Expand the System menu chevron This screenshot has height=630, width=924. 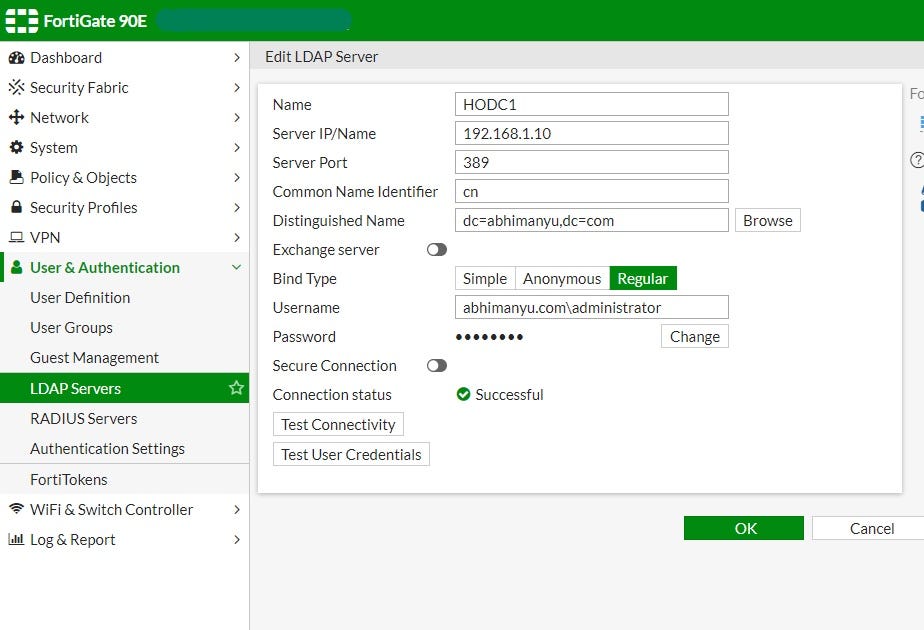click(236, 148)
